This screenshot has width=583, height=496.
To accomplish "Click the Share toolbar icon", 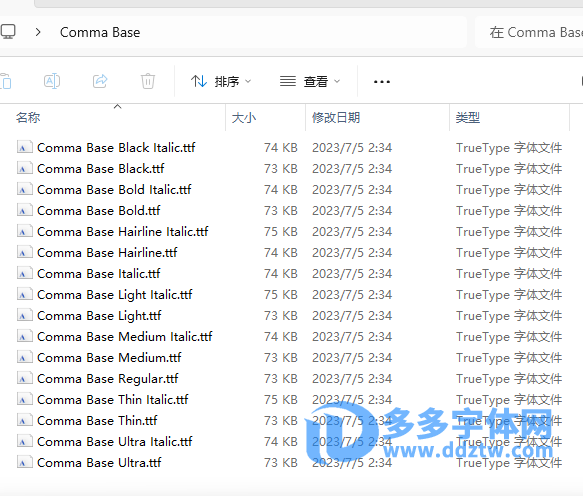I will tap(100, 81).
